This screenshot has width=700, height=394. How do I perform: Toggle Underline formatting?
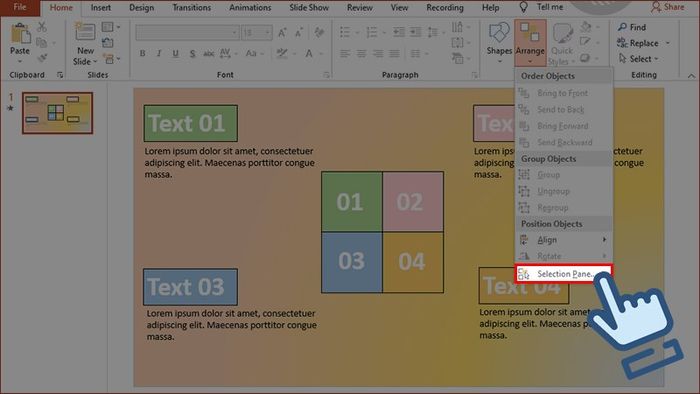click(x=175, y=54)
